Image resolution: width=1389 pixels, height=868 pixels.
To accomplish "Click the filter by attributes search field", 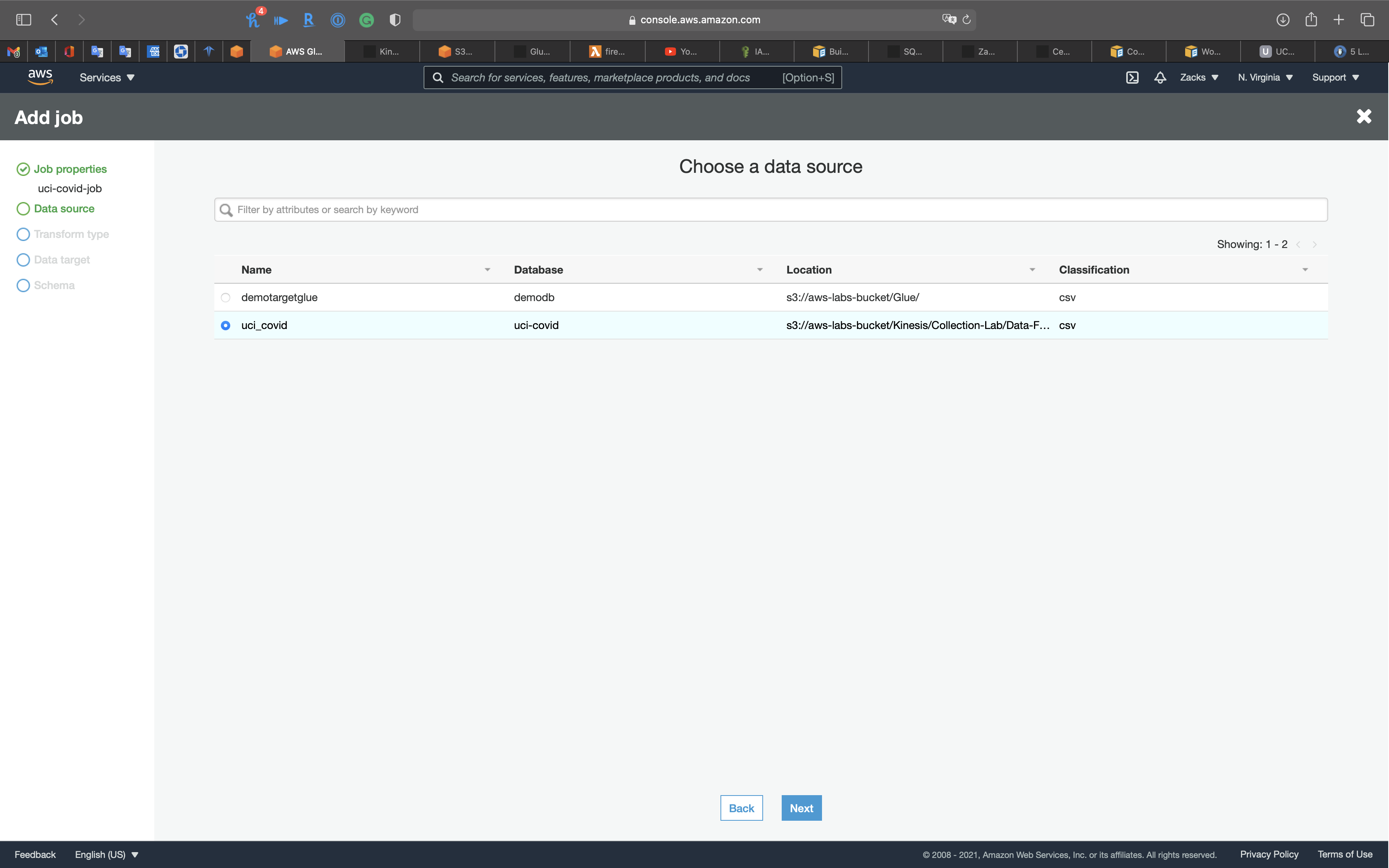I will coord(771,210).
